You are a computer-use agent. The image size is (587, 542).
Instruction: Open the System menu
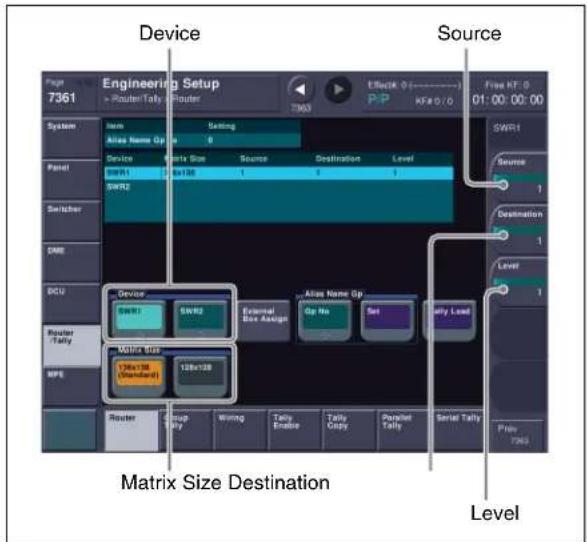[71, 137]
